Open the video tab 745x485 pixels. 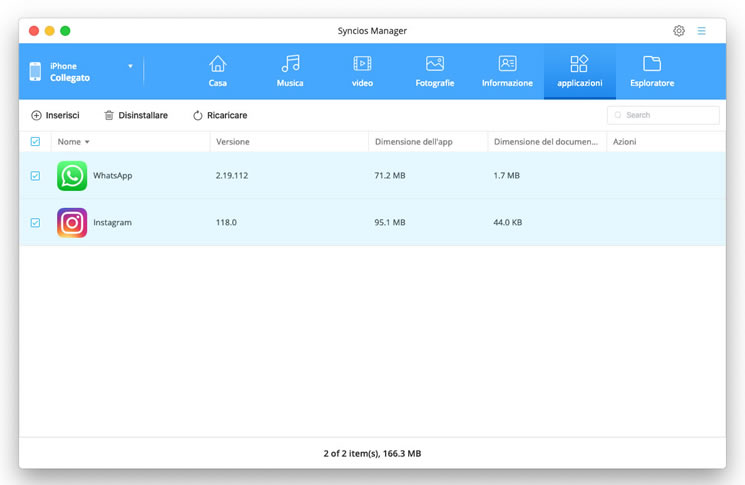362,71
